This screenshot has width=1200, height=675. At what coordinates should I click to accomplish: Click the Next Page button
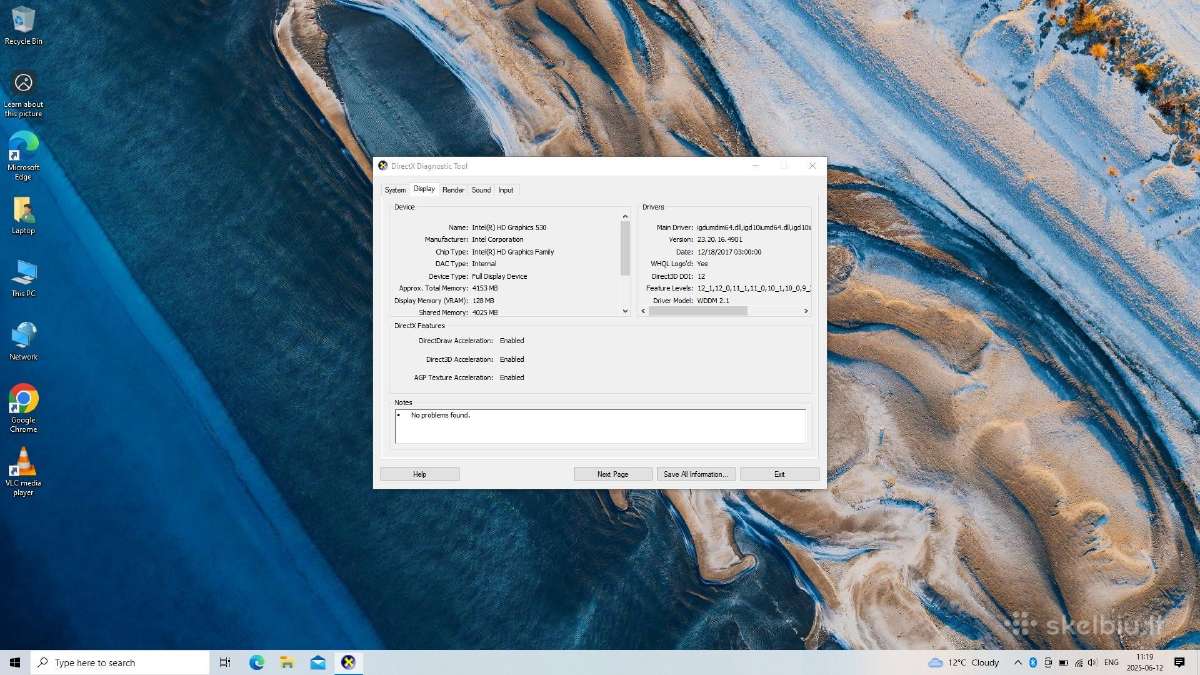pyautogui.click(x=613, y=474)
